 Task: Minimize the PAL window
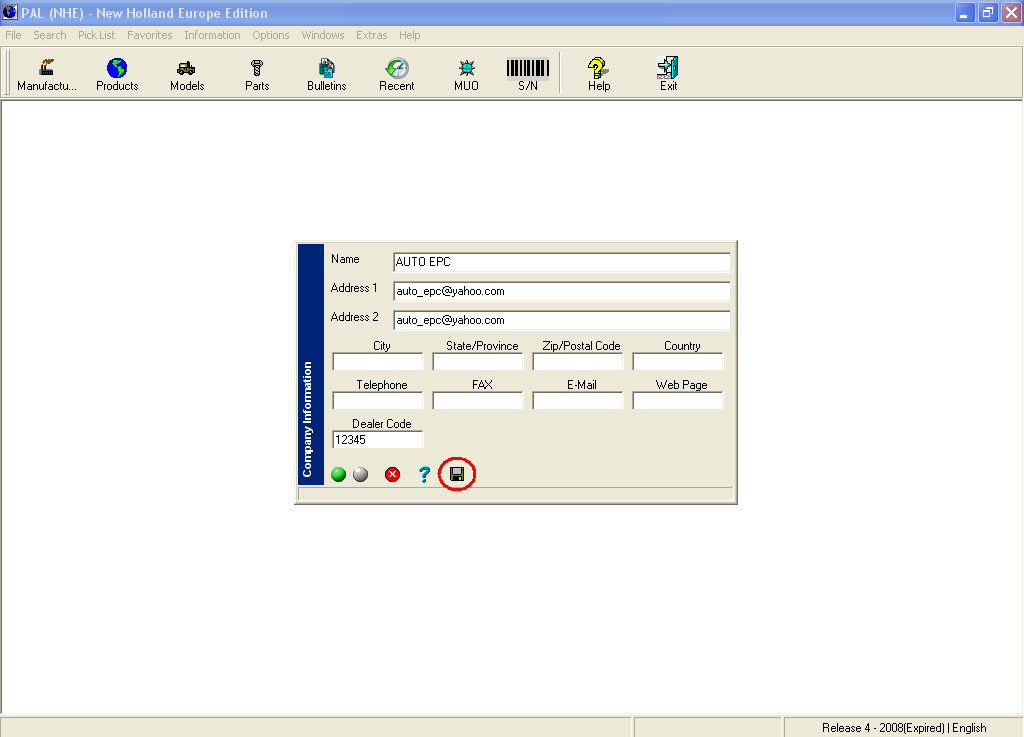[x=965, y=13]
